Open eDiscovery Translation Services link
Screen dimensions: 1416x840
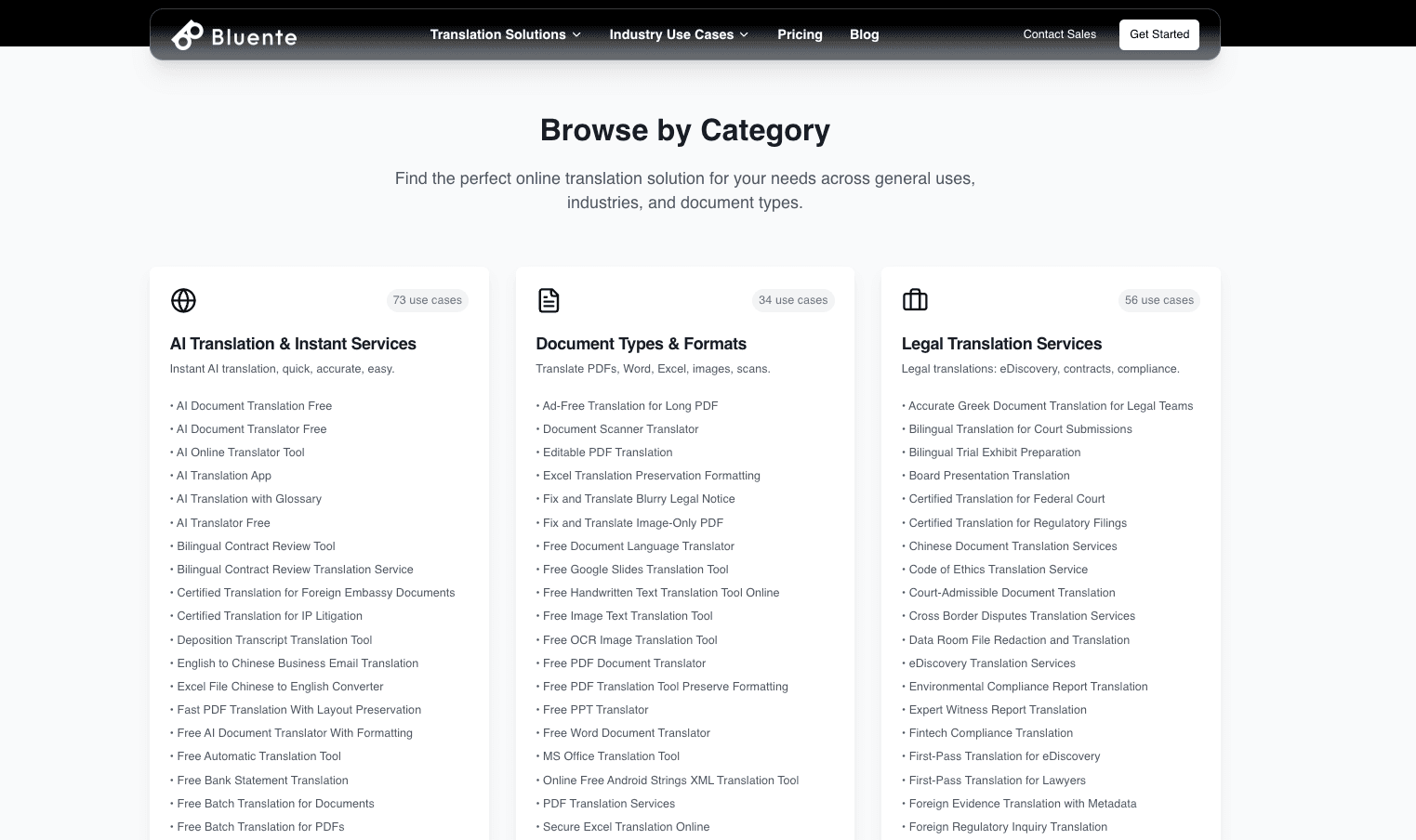click(992, 663)
